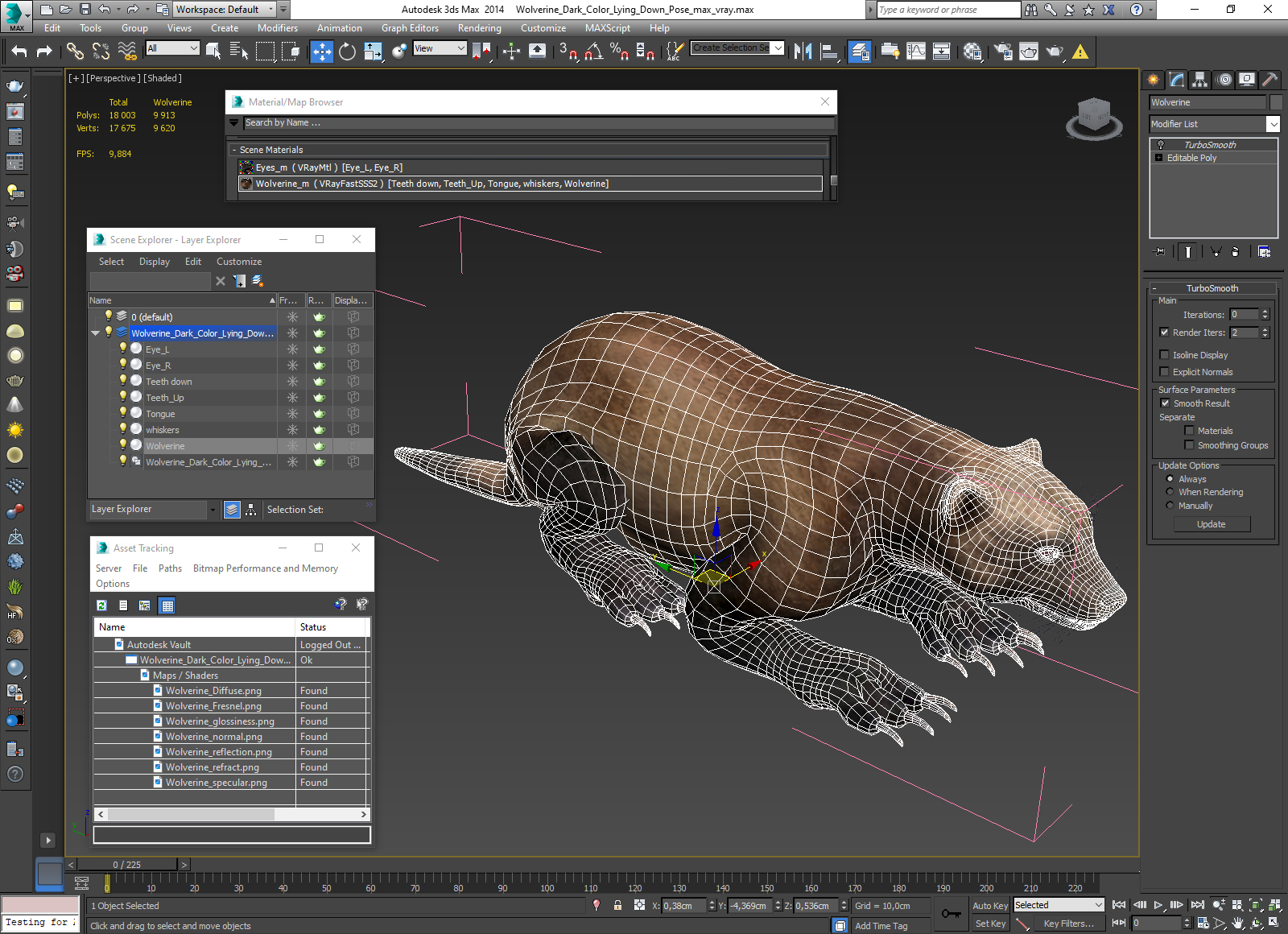1288x934 pixels.
Task: Select the Manually update option
Action: [1170, 506]
